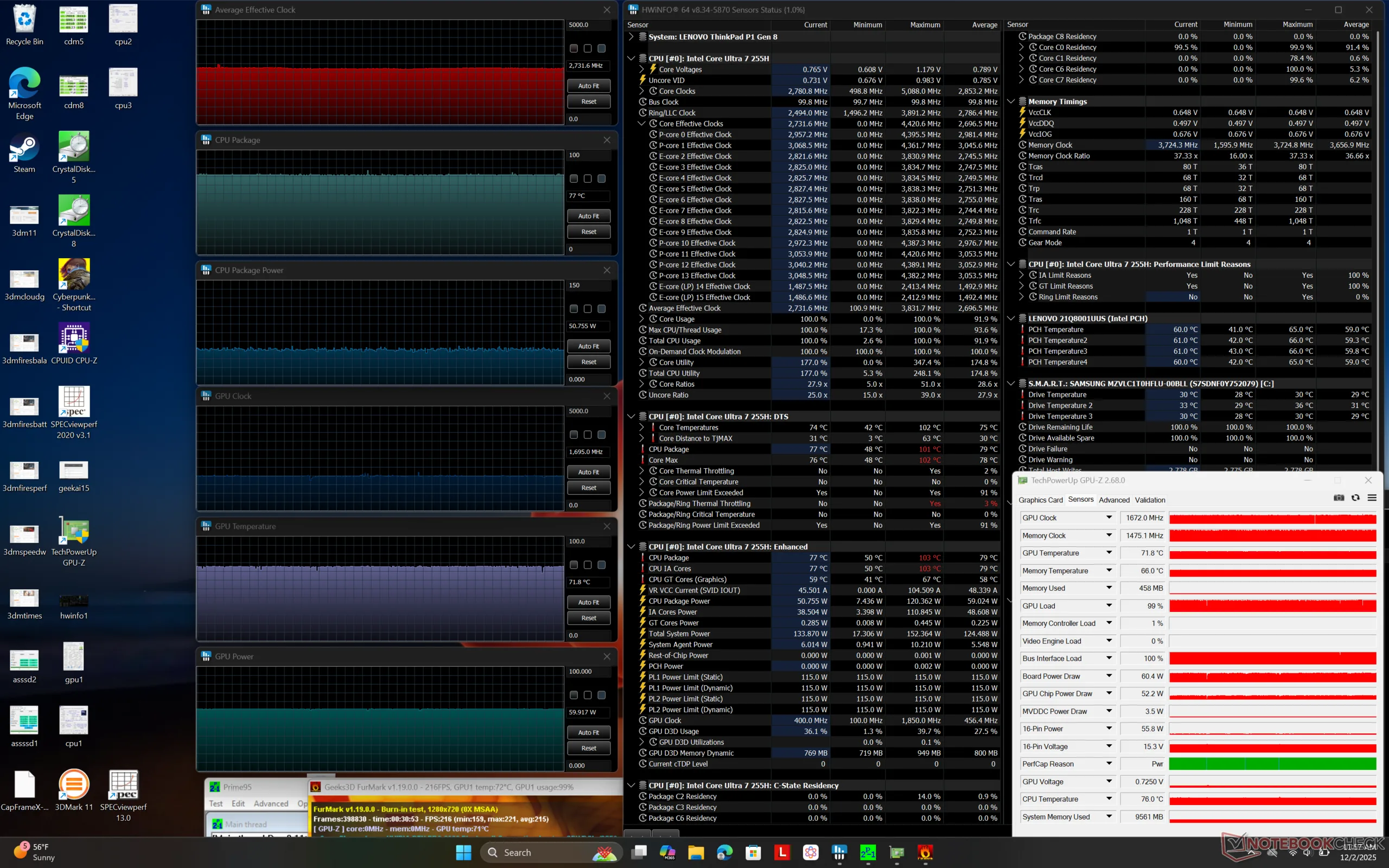
Task: Click the GPU-Z refresh icon
Action: [1355, 497]
